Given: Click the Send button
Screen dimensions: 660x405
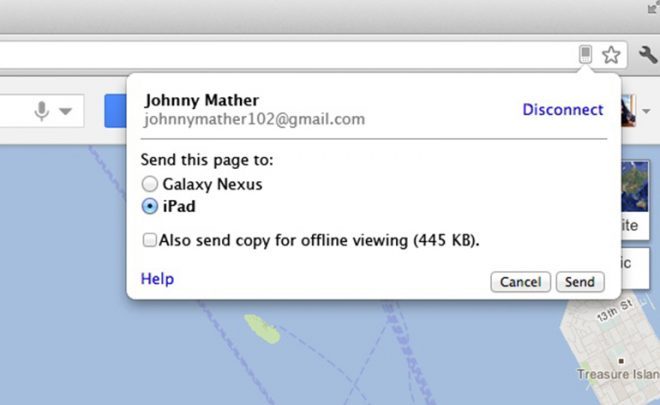Looking at the screenshot, I should pos(580,282).
